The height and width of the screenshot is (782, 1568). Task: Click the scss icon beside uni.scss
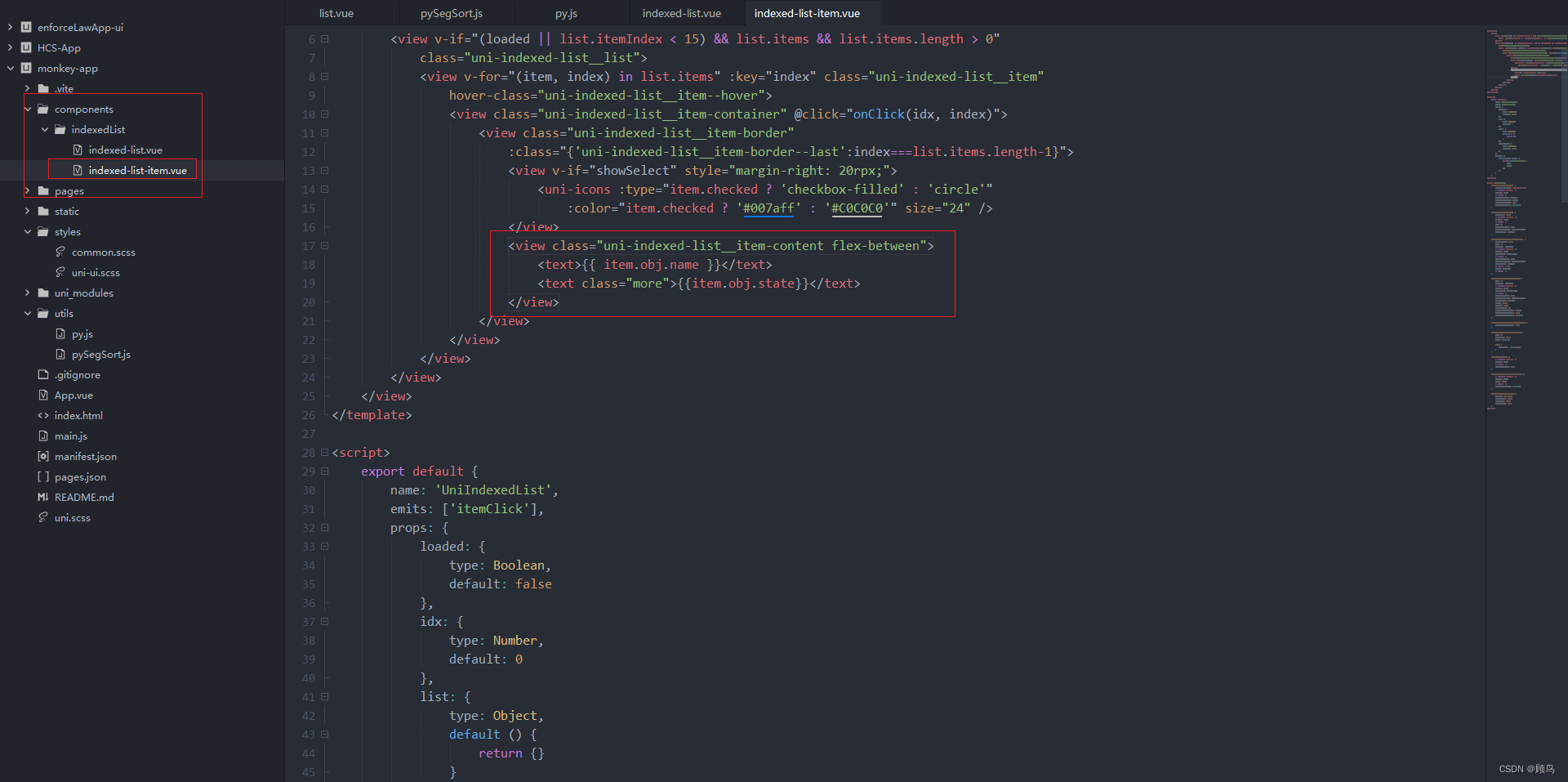(x=43, y=517)
